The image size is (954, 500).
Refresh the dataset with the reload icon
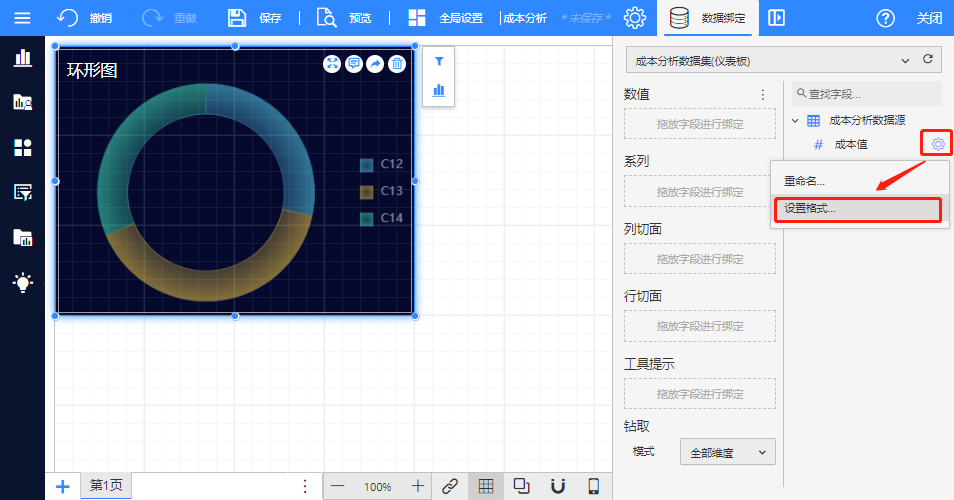click(x=928, y=60)
